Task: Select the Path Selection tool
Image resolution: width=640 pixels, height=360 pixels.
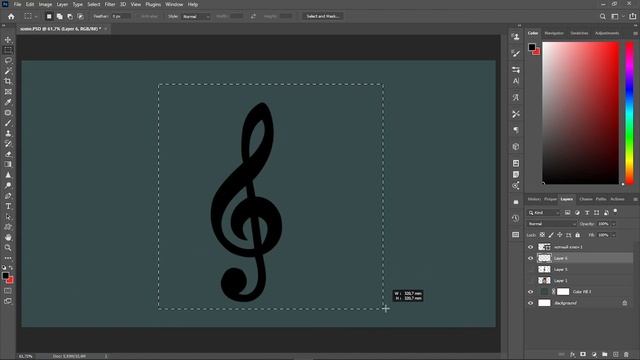Action: 8,217
